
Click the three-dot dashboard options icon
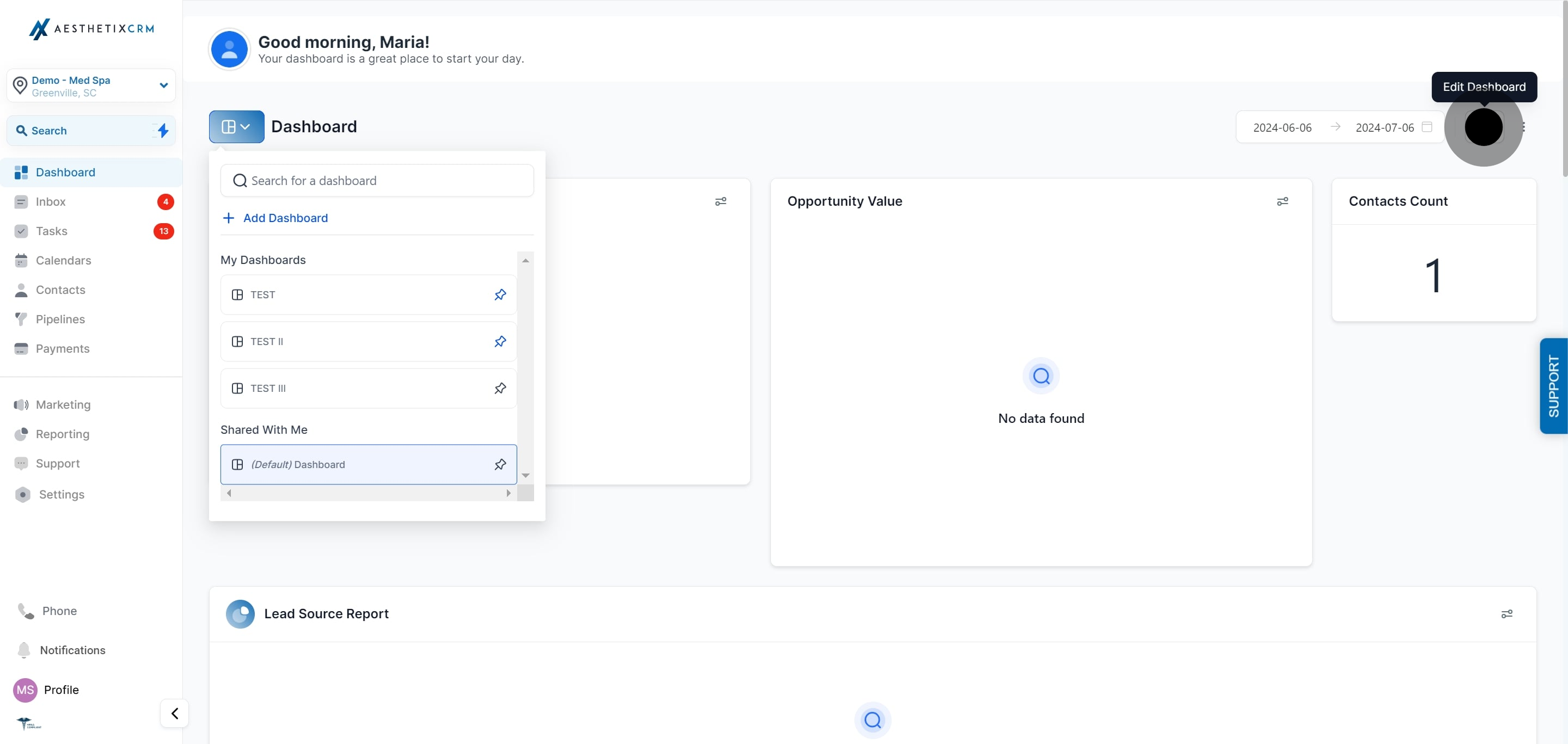click(1523, 126)
